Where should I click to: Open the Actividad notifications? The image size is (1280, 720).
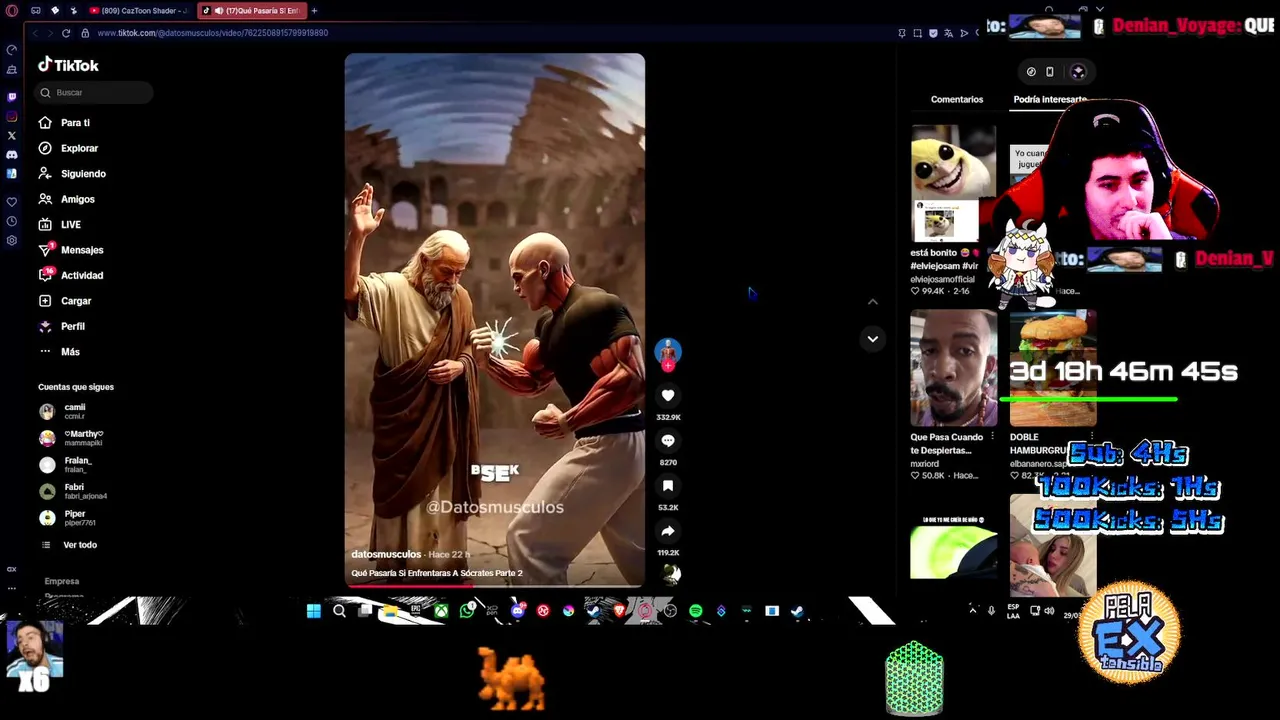[x=71, y=275]
